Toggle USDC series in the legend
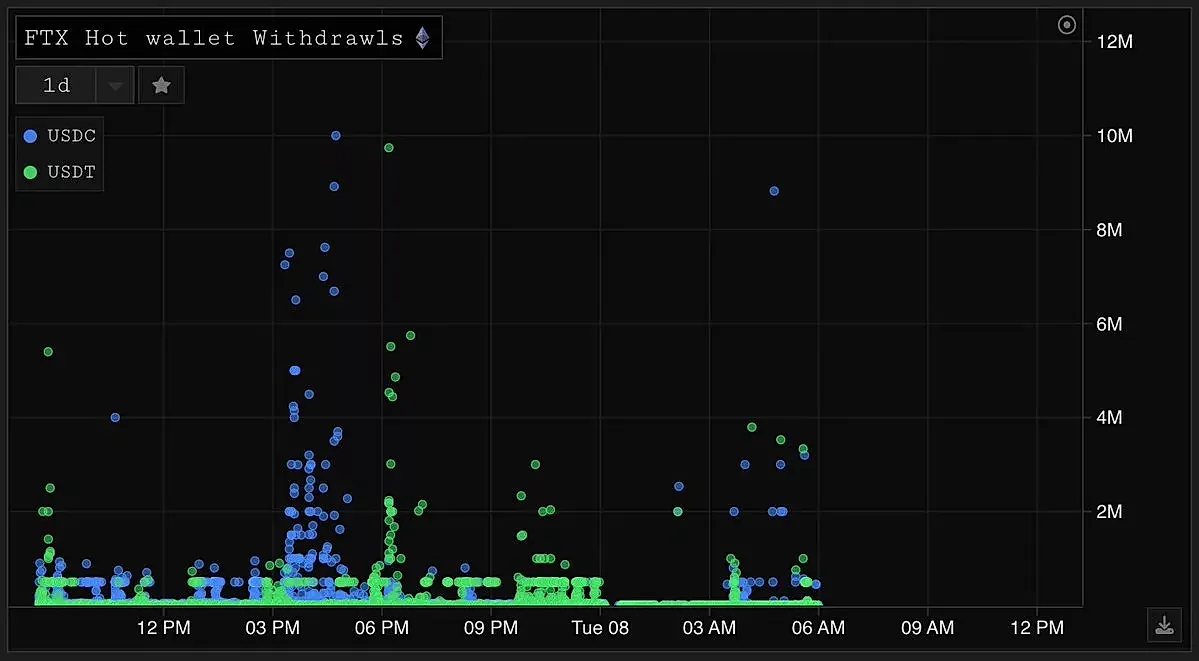This screenshot has height=661, width=1199. click(x=60, y=136)
